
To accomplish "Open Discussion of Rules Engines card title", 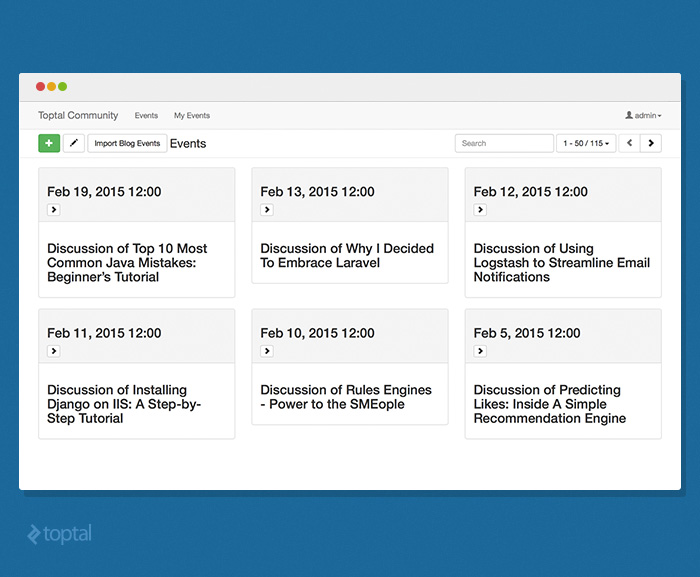I will pos(346,397).
